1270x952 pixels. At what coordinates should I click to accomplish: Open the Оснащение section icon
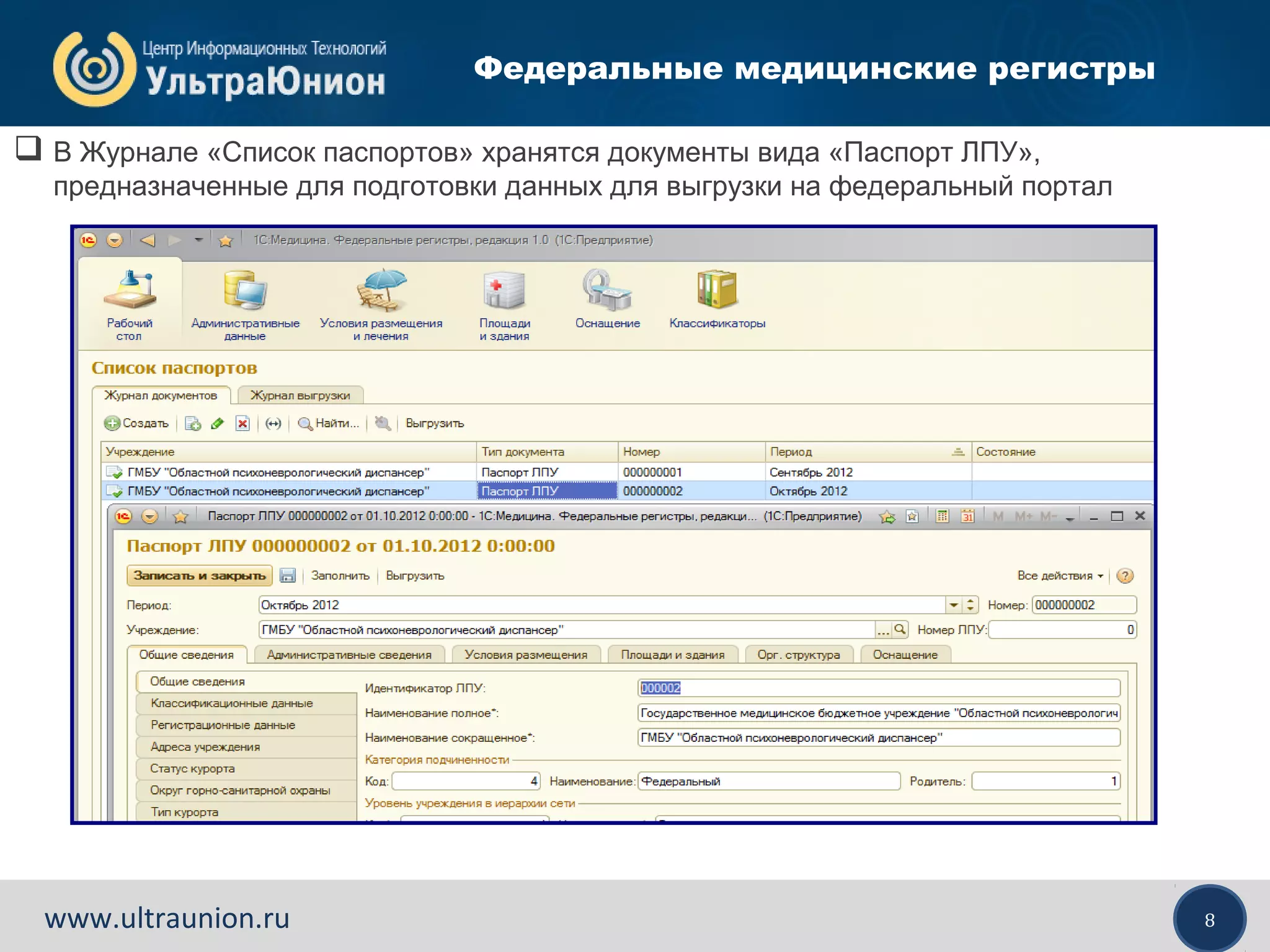click(x=607, y=299)
